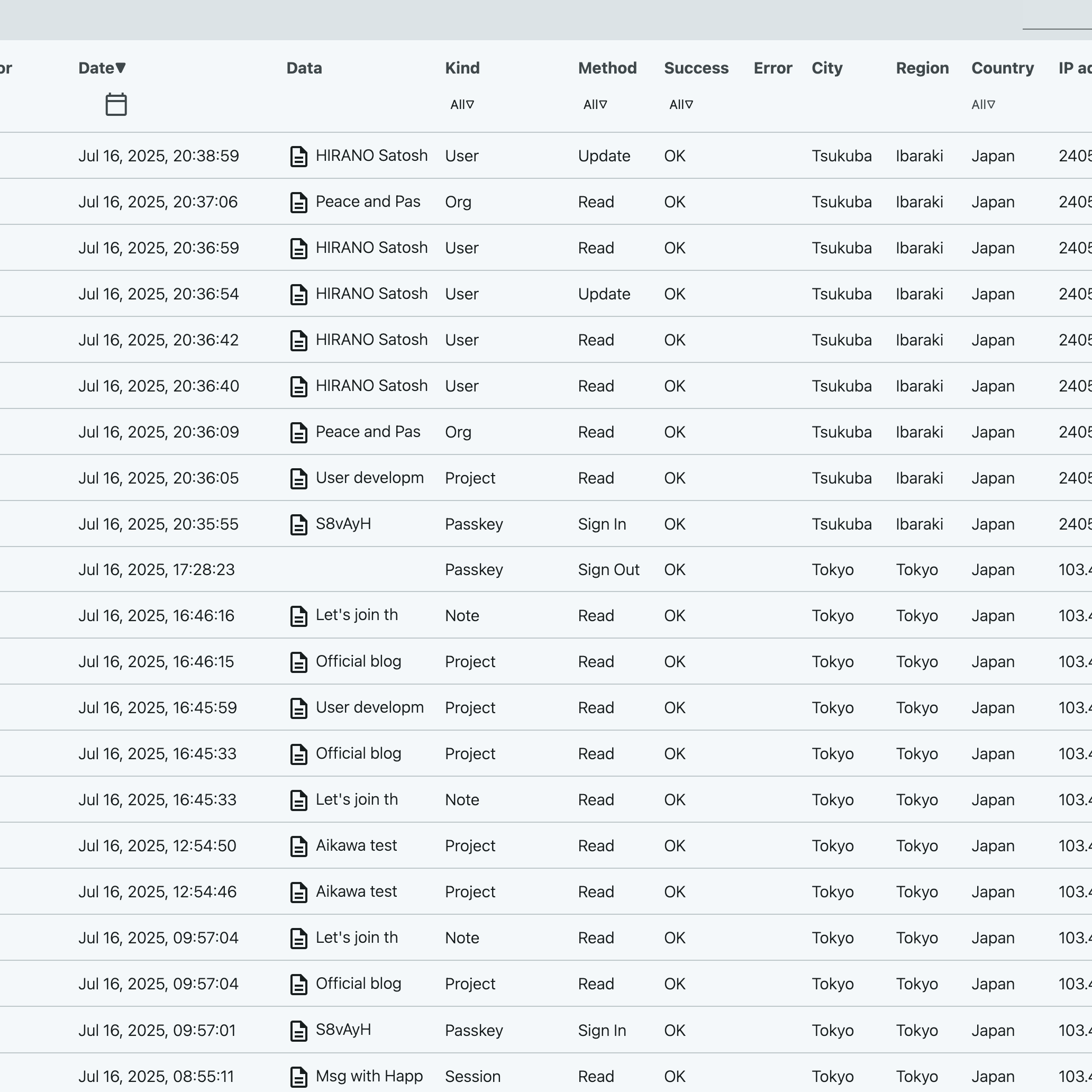
Task: Open Msg with Happ data entry
Action: (369, 1076)
